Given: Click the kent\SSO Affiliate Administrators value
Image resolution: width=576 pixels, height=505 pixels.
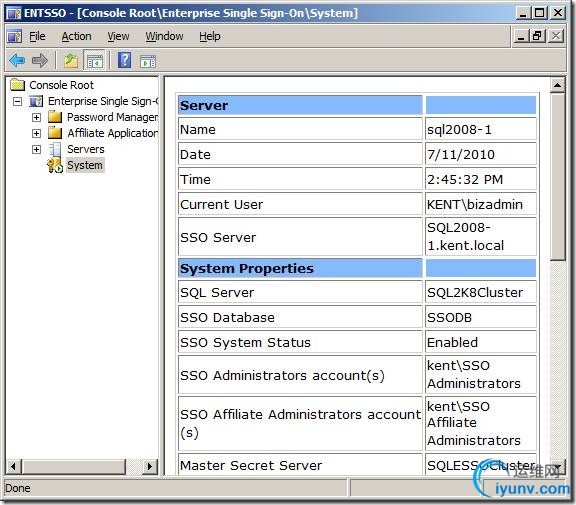Looking at the screenshot, I should (x=474, y=423).
